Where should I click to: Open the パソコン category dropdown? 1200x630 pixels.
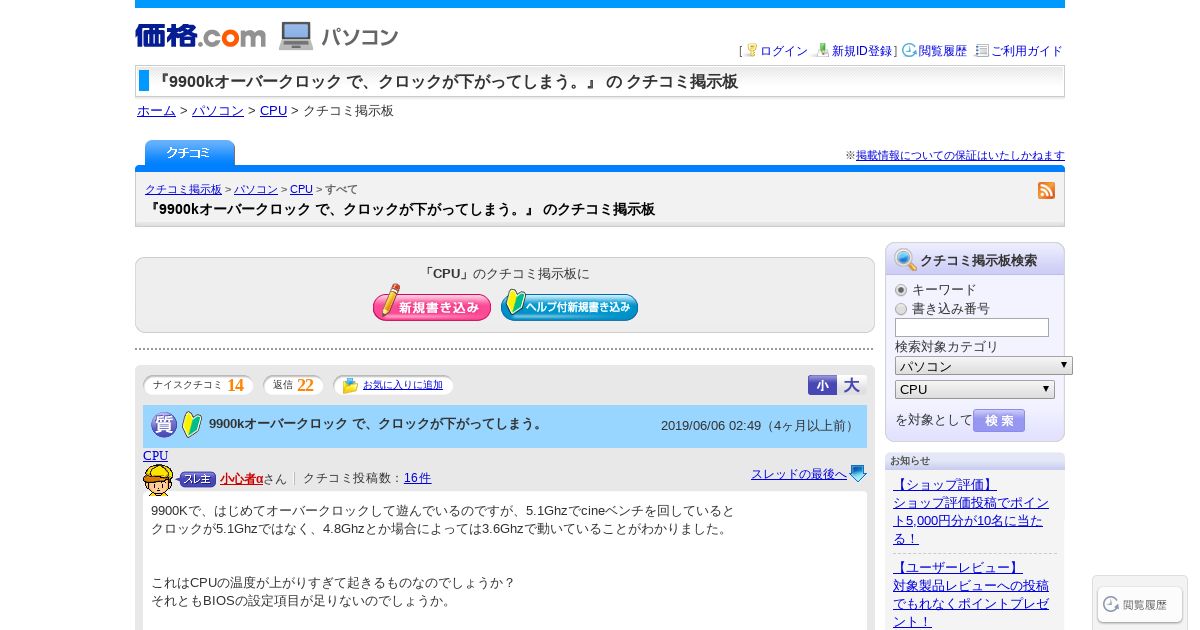pyautogui.click(x=983, y=366)
